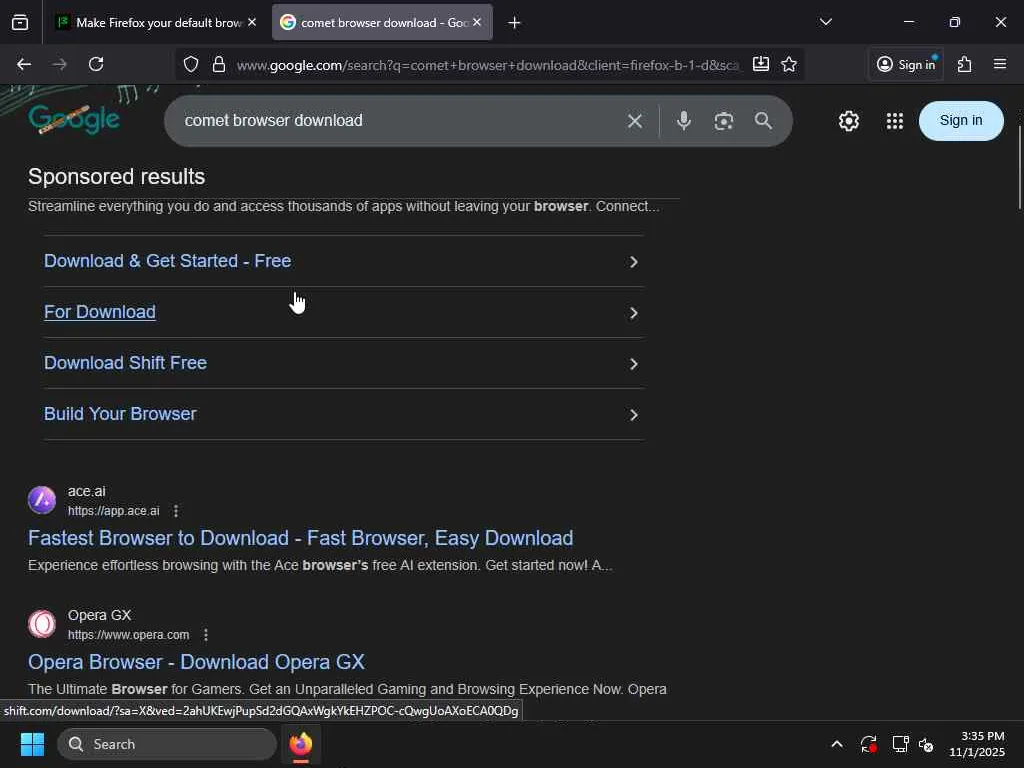
Task: Submit search with the magnifier icon
Action: pos(763,121)
